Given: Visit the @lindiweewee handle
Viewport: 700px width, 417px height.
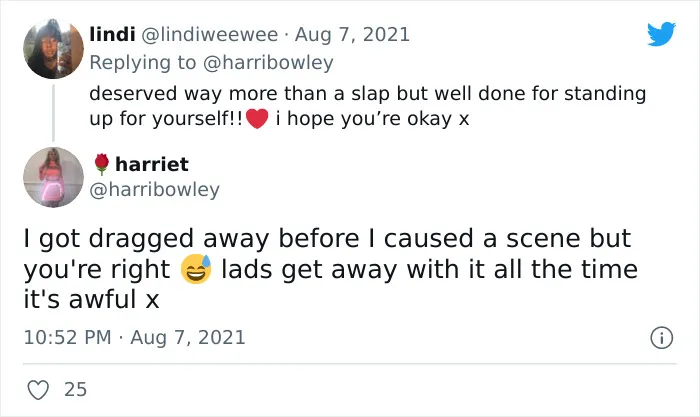Looking at the screenshot, I should [x=209, y=34].
